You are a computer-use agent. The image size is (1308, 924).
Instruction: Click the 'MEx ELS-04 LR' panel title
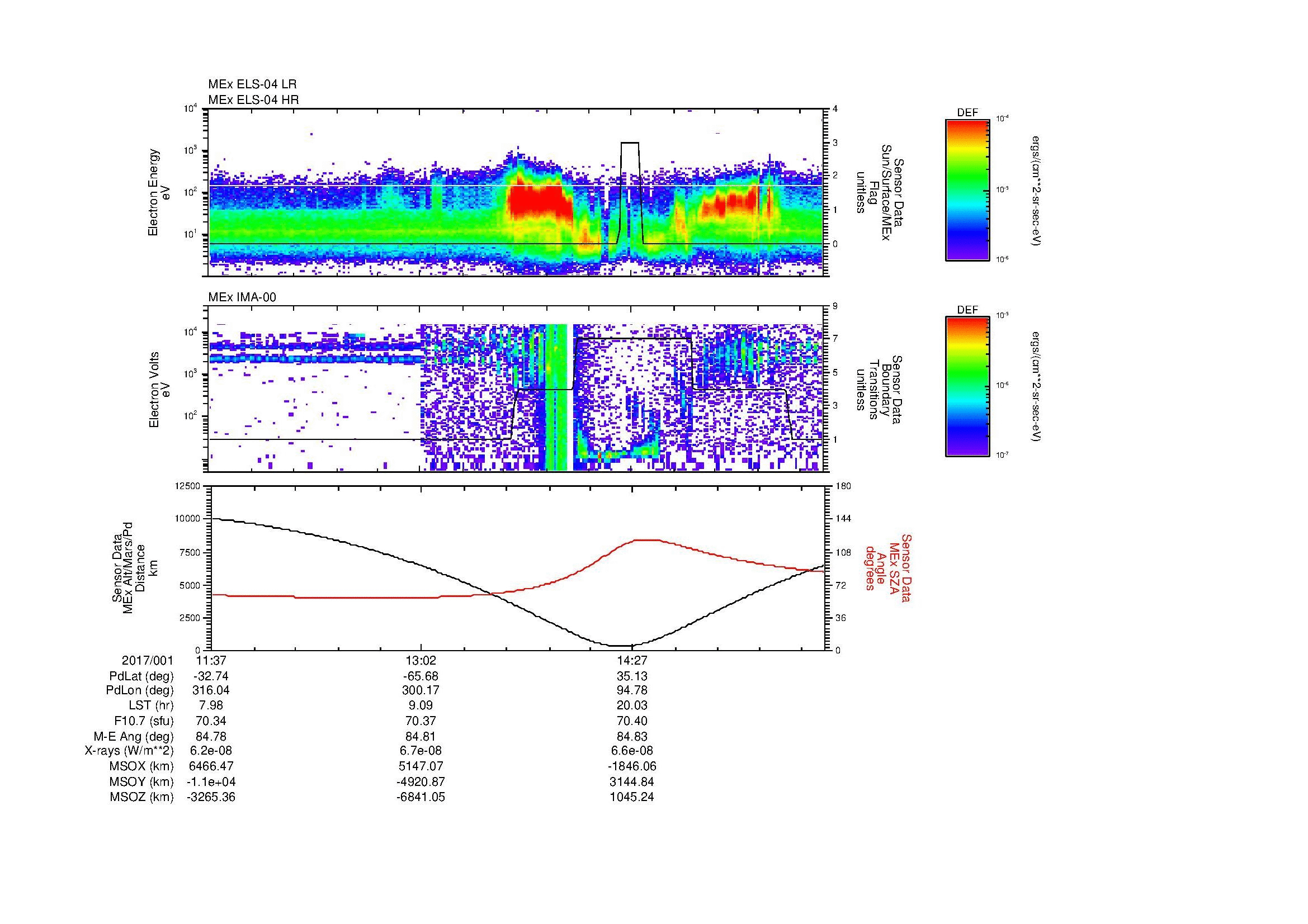(252, 84)
